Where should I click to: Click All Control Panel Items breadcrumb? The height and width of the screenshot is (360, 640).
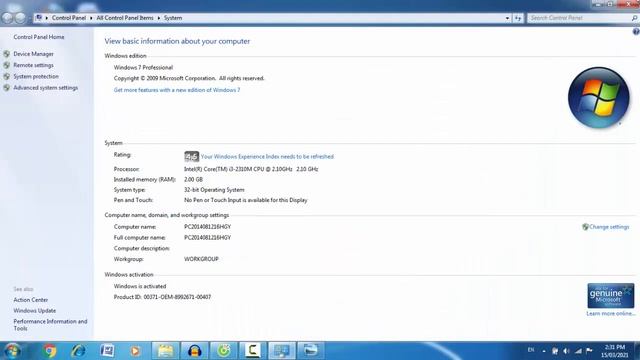click(x=125, y=18)
